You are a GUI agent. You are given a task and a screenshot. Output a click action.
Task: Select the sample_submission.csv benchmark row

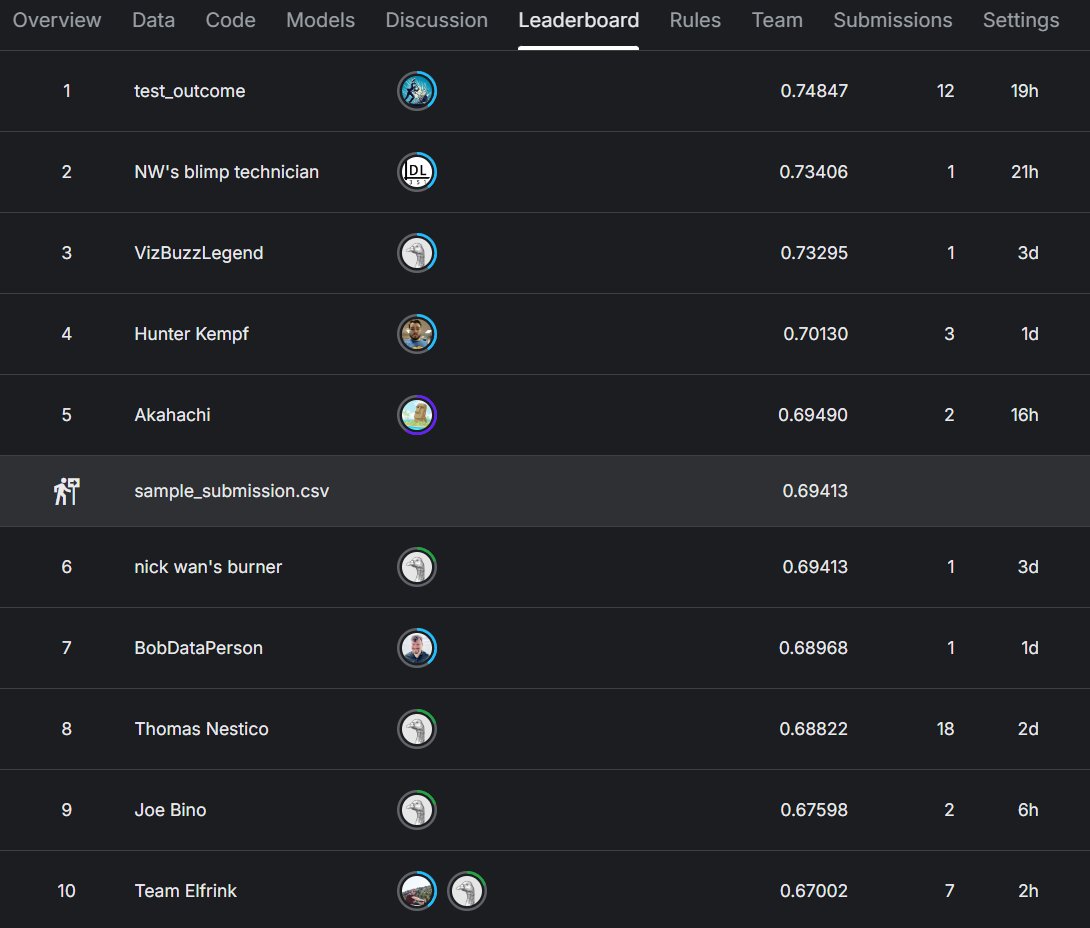[545, 491]
